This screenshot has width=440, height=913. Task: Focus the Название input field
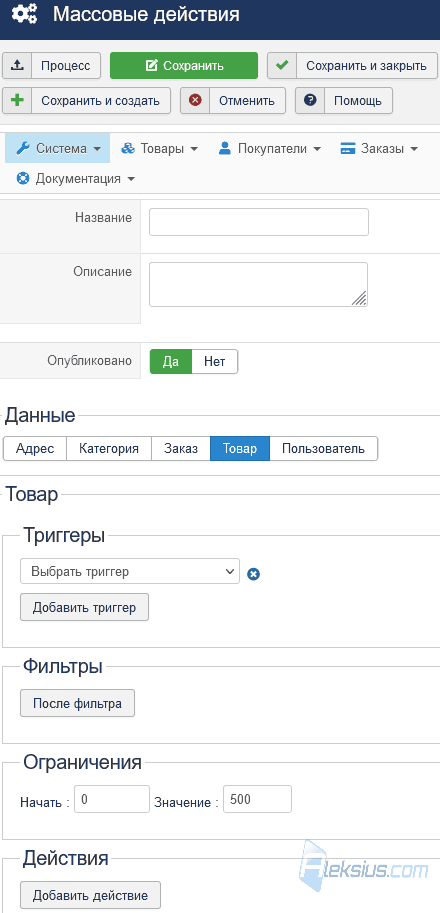259,222
